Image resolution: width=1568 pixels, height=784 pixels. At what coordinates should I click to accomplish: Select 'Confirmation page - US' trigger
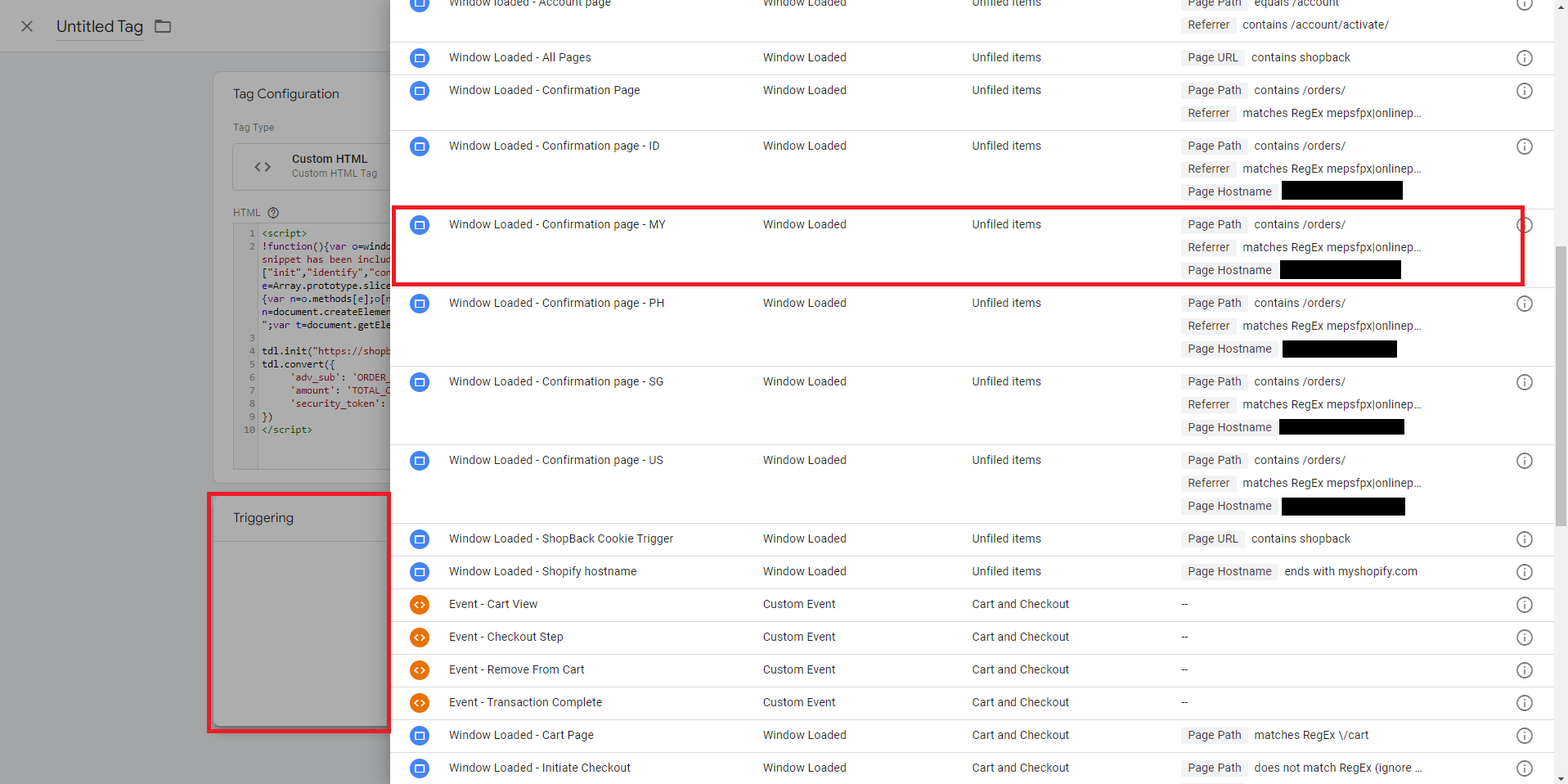click(x=972, y=484)
